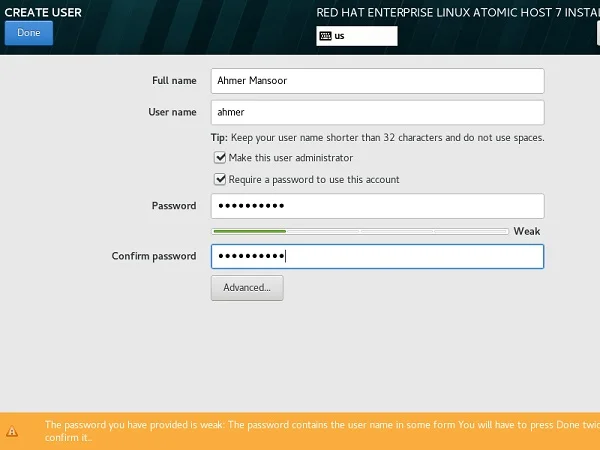
Task: Click the Password label
Action: [x=174, y=205]
